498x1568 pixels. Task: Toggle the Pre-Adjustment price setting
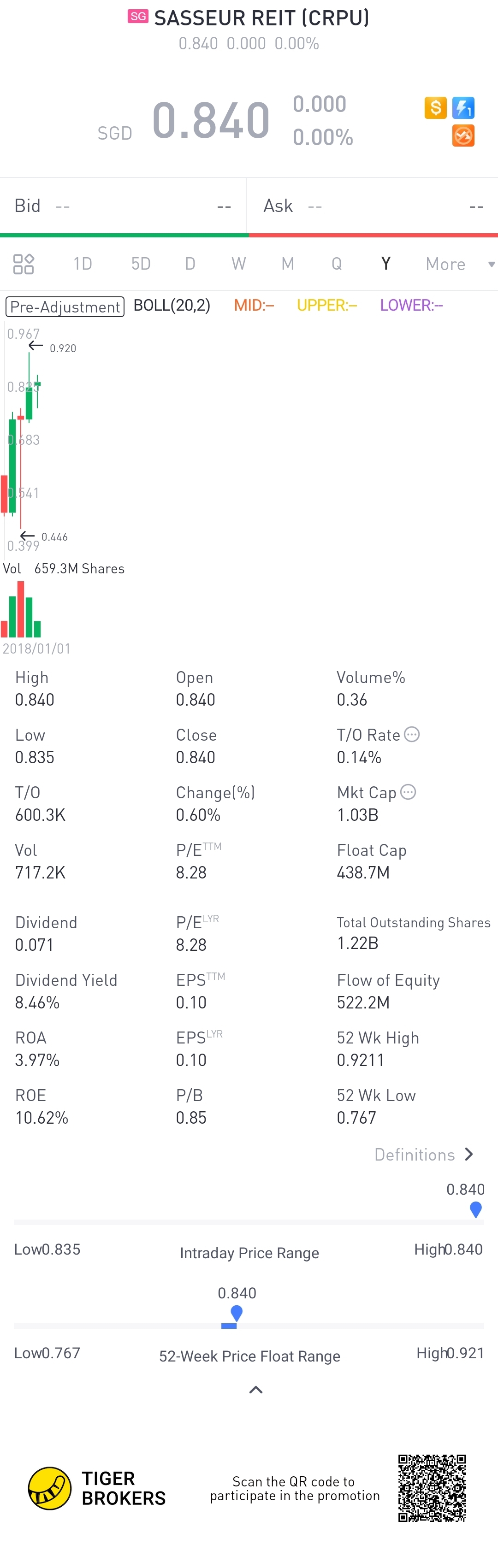[65, 306]
